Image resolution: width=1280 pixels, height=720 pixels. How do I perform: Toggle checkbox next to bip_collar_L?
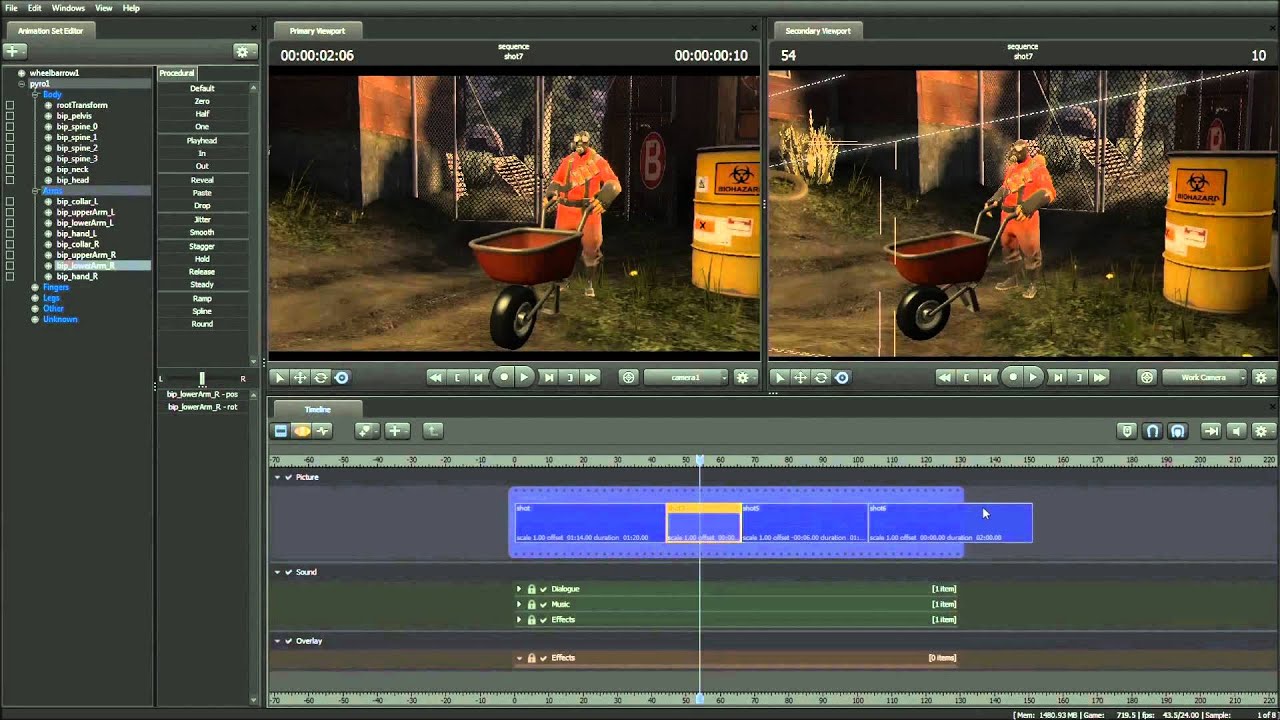coord(11,202)
